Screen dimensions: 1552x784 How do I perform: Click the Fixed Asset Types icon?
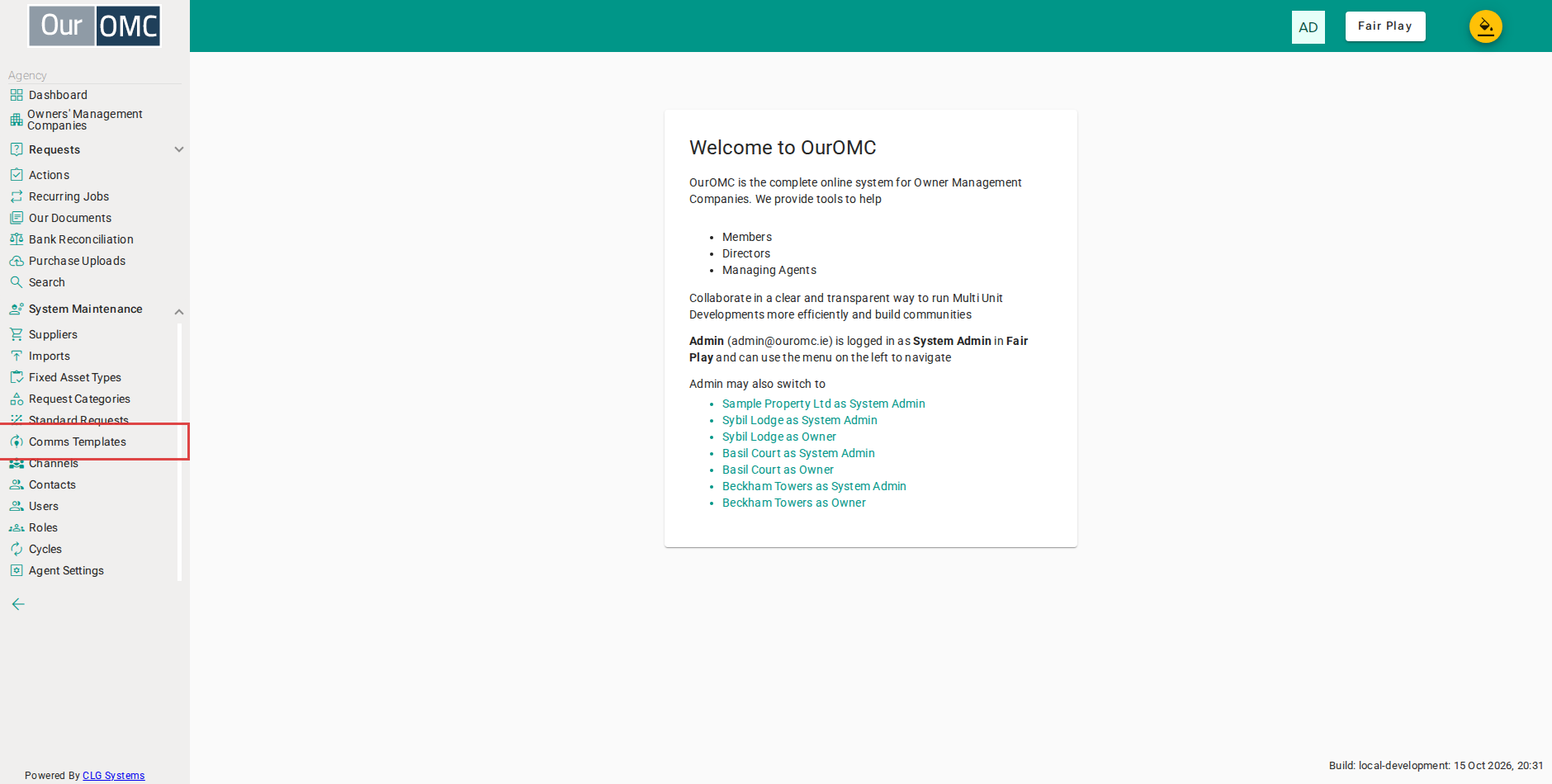(x=17, y=377)
